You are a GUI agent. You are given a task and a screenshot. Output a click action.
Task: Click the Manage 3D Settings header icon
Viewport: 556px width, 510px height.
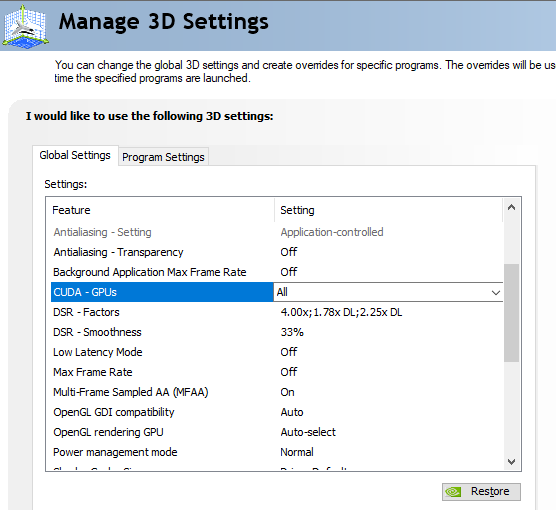(26, 27)
